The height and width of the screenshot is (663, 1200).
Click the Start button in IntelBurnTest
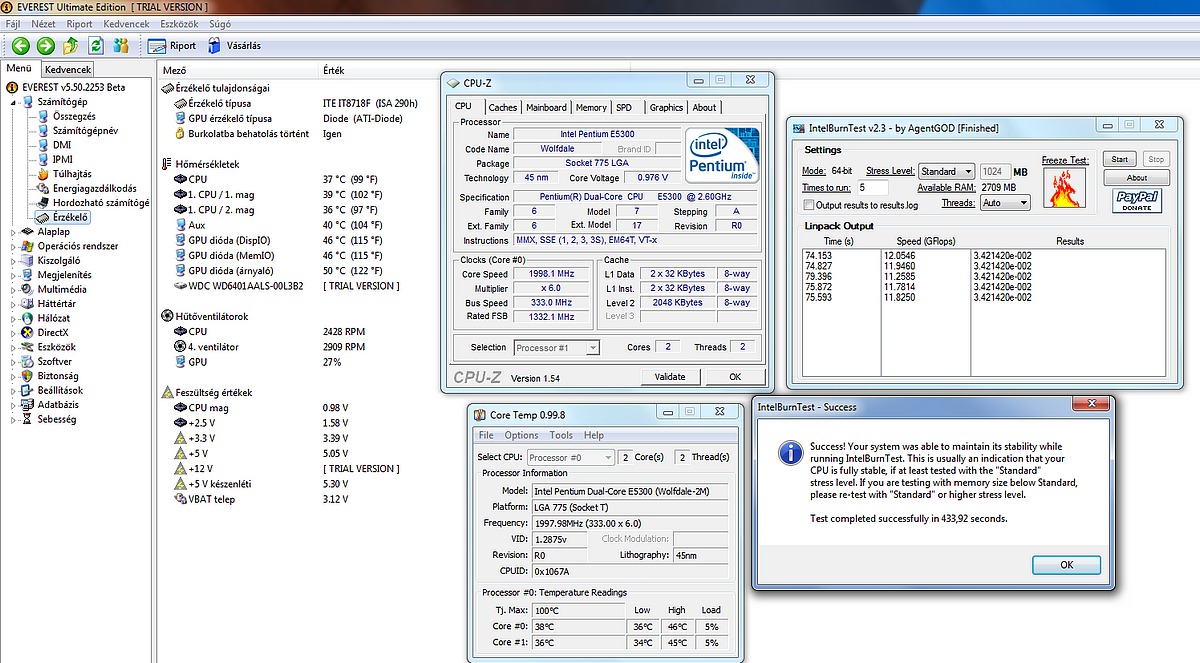point(1120,159)
